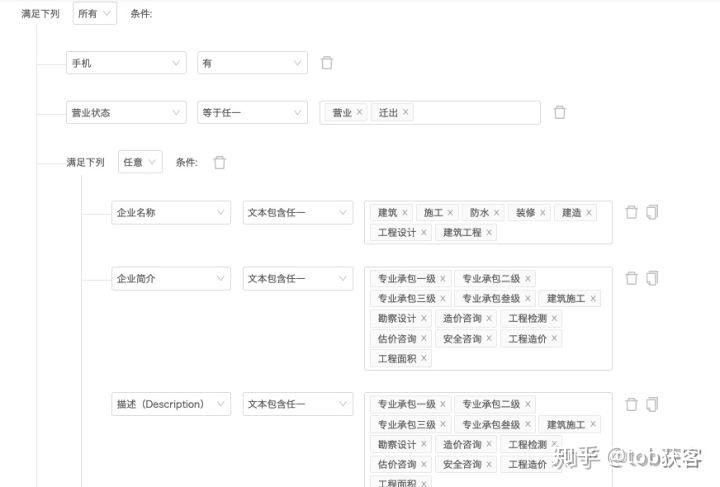
Task: Open the top-level 所有 match dropdown
Action: [95, 13]
